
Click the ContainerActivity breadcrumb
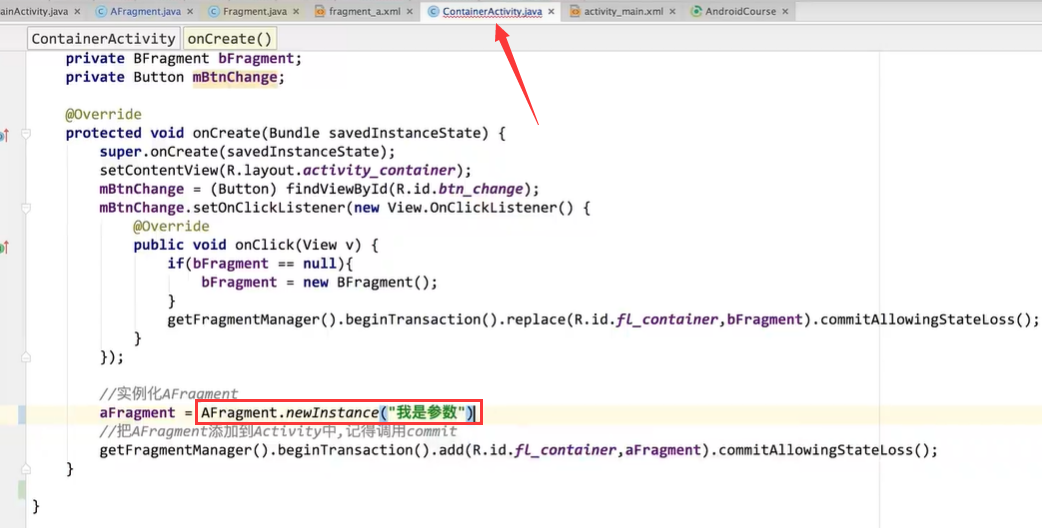pos(103,39)
